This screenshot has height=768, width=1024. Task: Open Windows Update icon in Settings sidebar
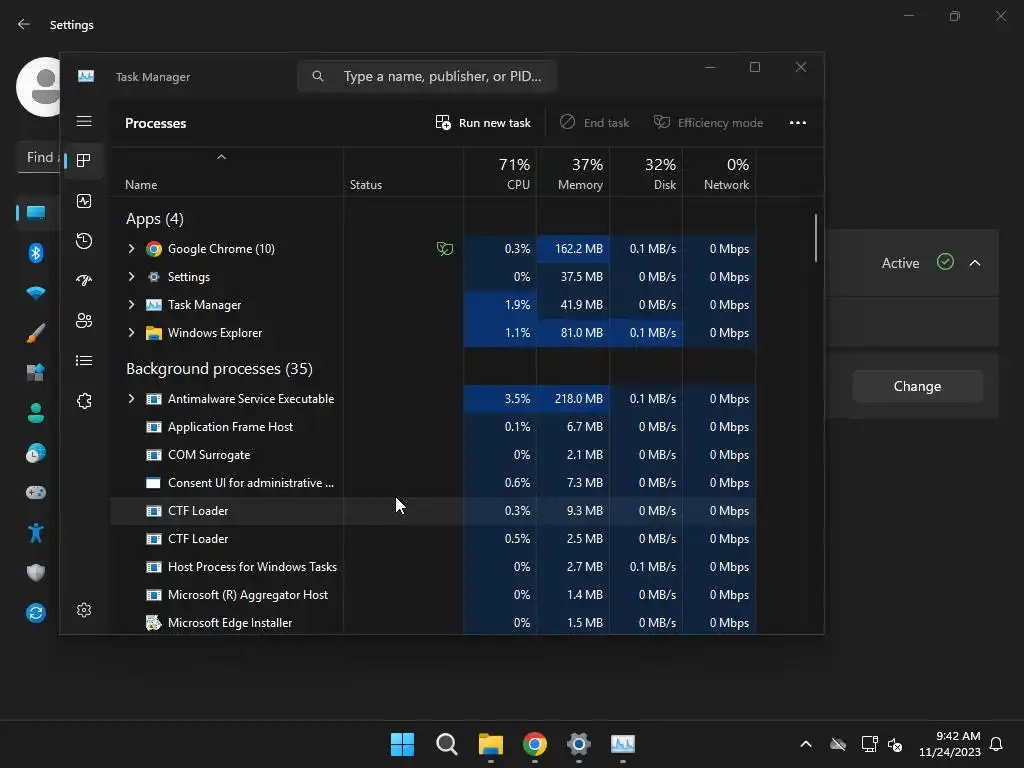coord(36,613)
